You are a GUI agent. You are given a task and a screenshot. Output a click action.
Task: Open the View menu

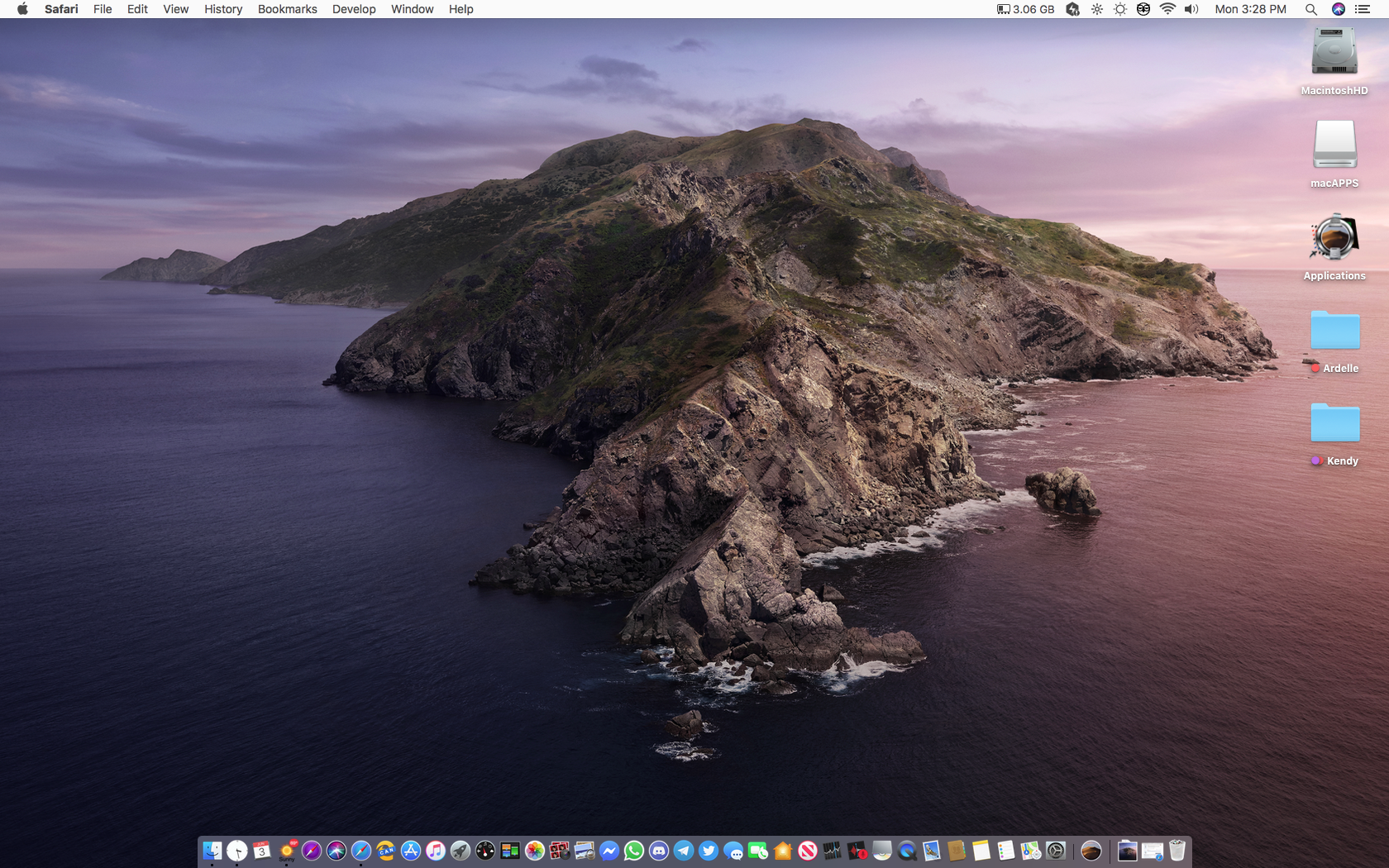[x=175, y=9]
